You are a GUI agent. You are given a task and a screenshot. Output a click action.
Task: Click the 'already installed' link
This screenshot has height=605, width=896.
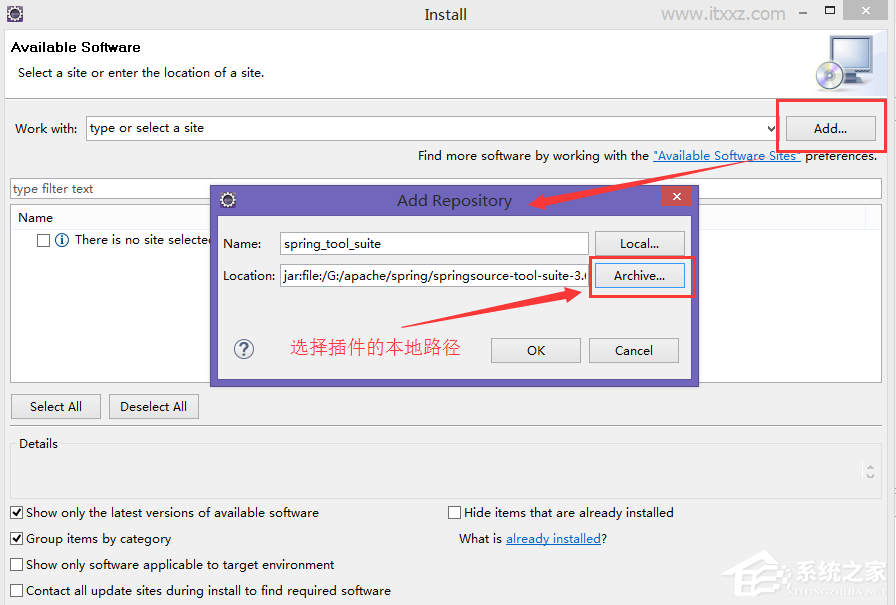click(553, 538)
